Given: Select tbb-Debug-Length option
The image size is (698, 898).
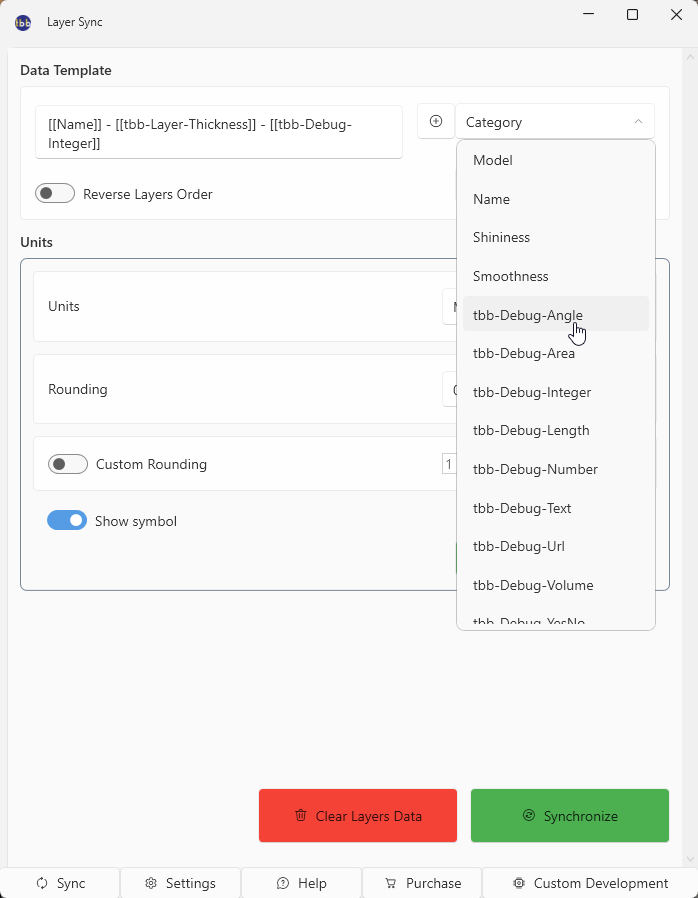Looking at the screenshot, I should (555, 430).
